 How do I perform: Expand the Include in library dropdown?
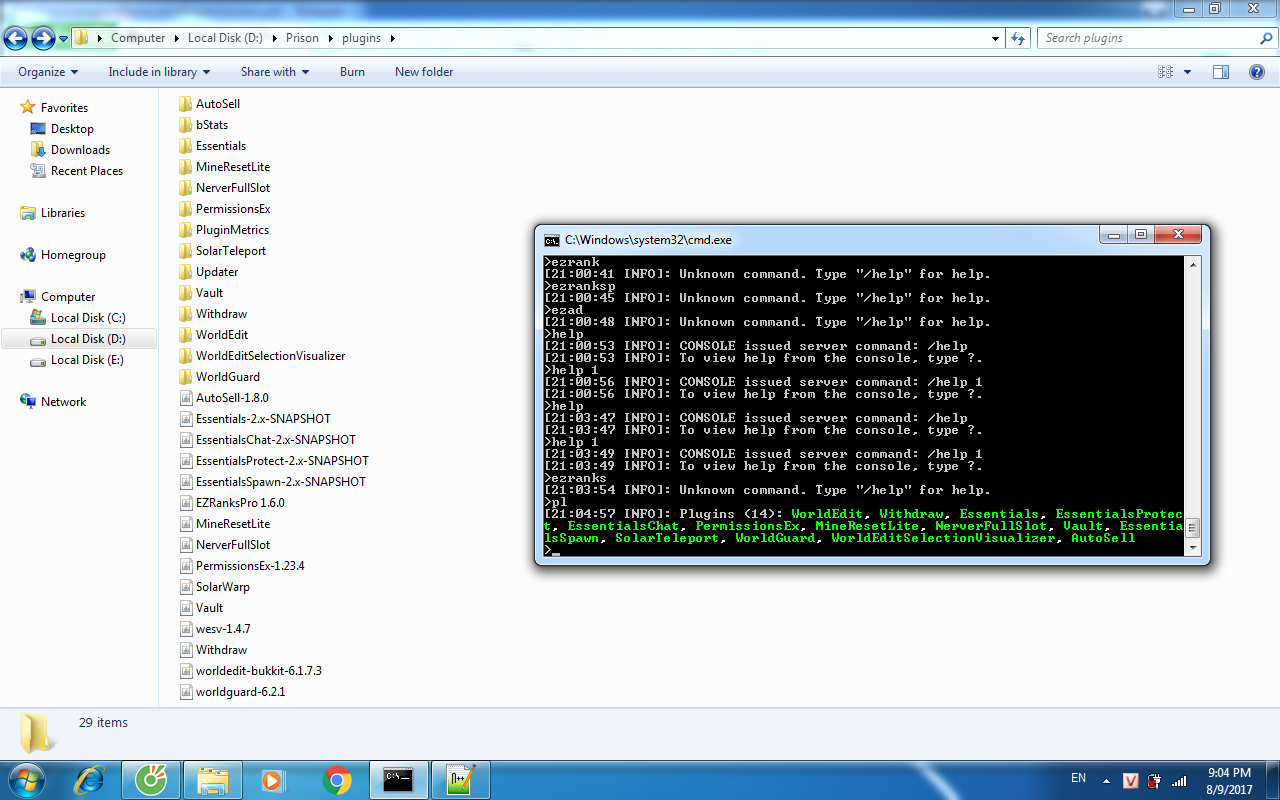[159, 72]
